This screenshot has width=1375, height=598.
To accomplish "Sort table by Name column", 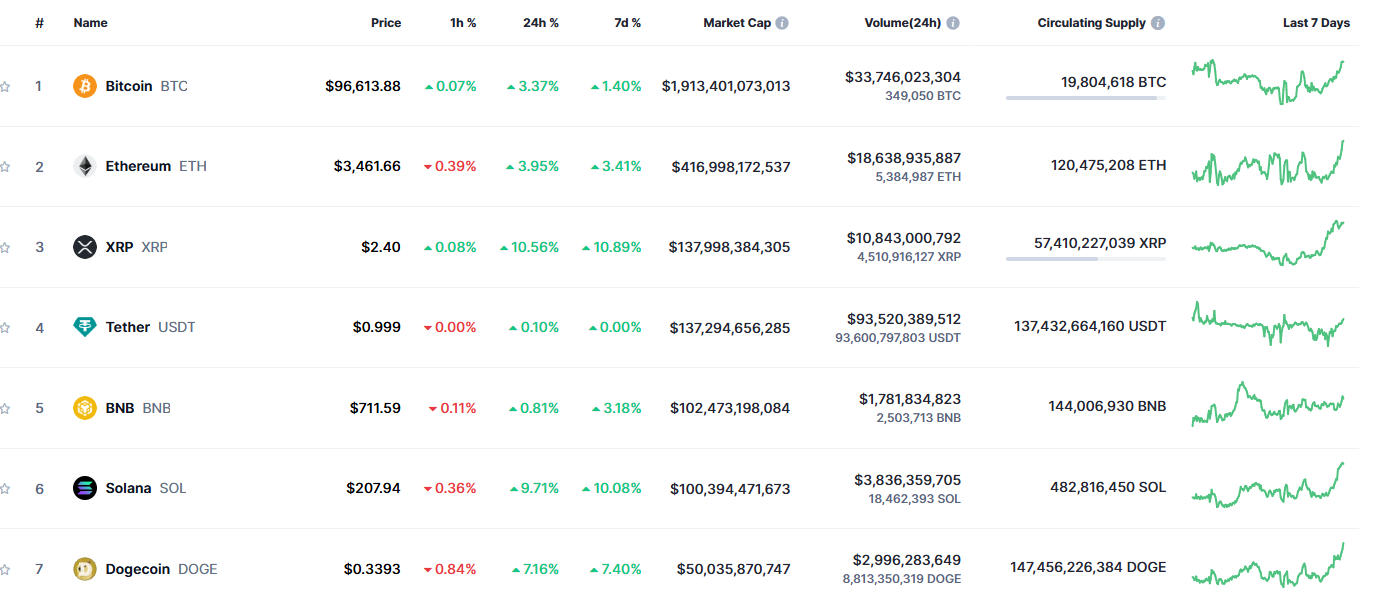I will pos(90,23).
